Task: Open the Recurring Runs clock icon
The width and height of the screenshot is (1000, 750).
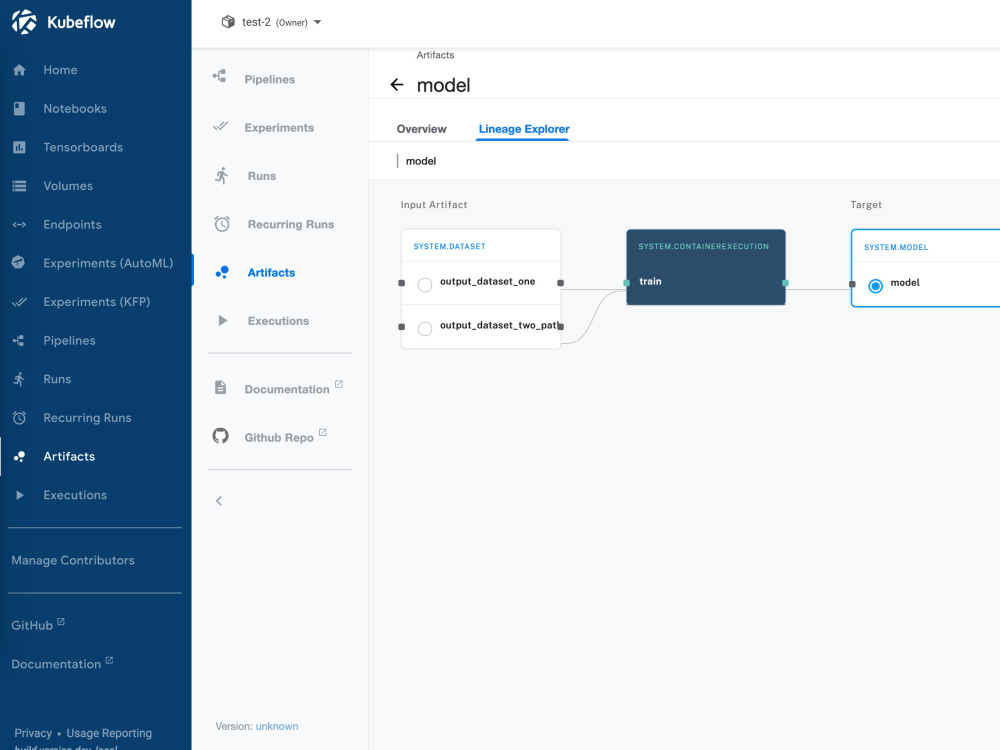Action: pyautogui.click(x=221, y=224)
